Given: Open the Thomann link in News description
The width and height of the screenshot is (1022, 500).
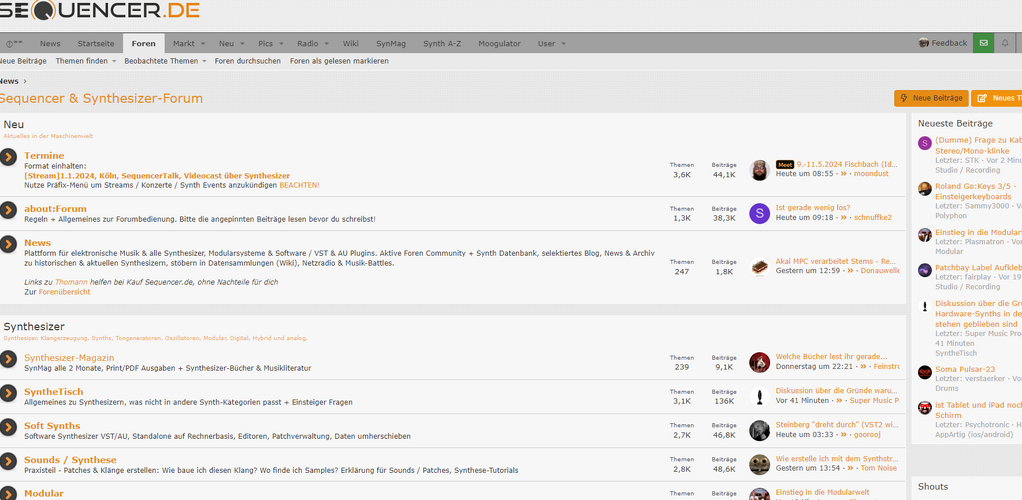Looking at the screenshot, I should pyautogui.click(x=70, y=282).
